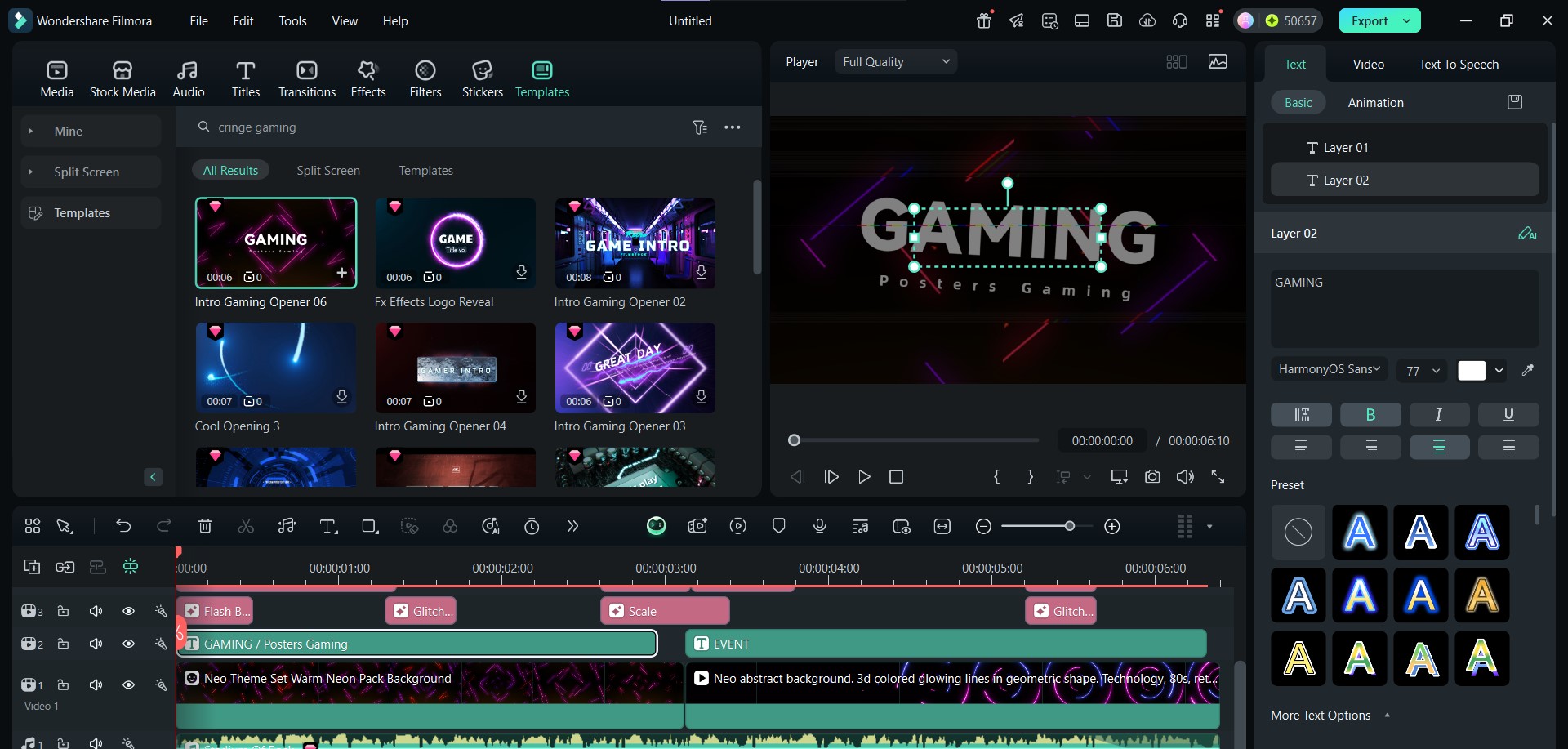The height and width of the screenshot is (749, 1568).
Task: Open the speed clock icon
Action: click(x=532, y=526)
